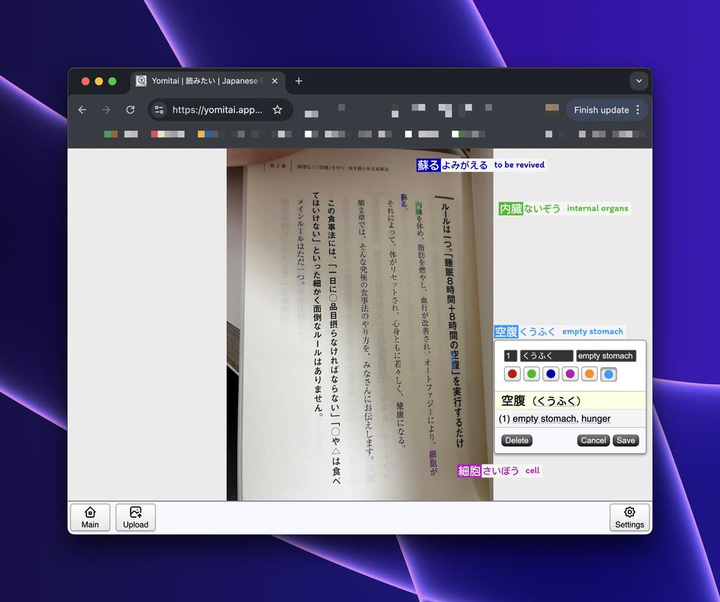Go back with the browser back arrow
Image resolution: width=720 pixels, height=602 pixels.
pos(82,110)
